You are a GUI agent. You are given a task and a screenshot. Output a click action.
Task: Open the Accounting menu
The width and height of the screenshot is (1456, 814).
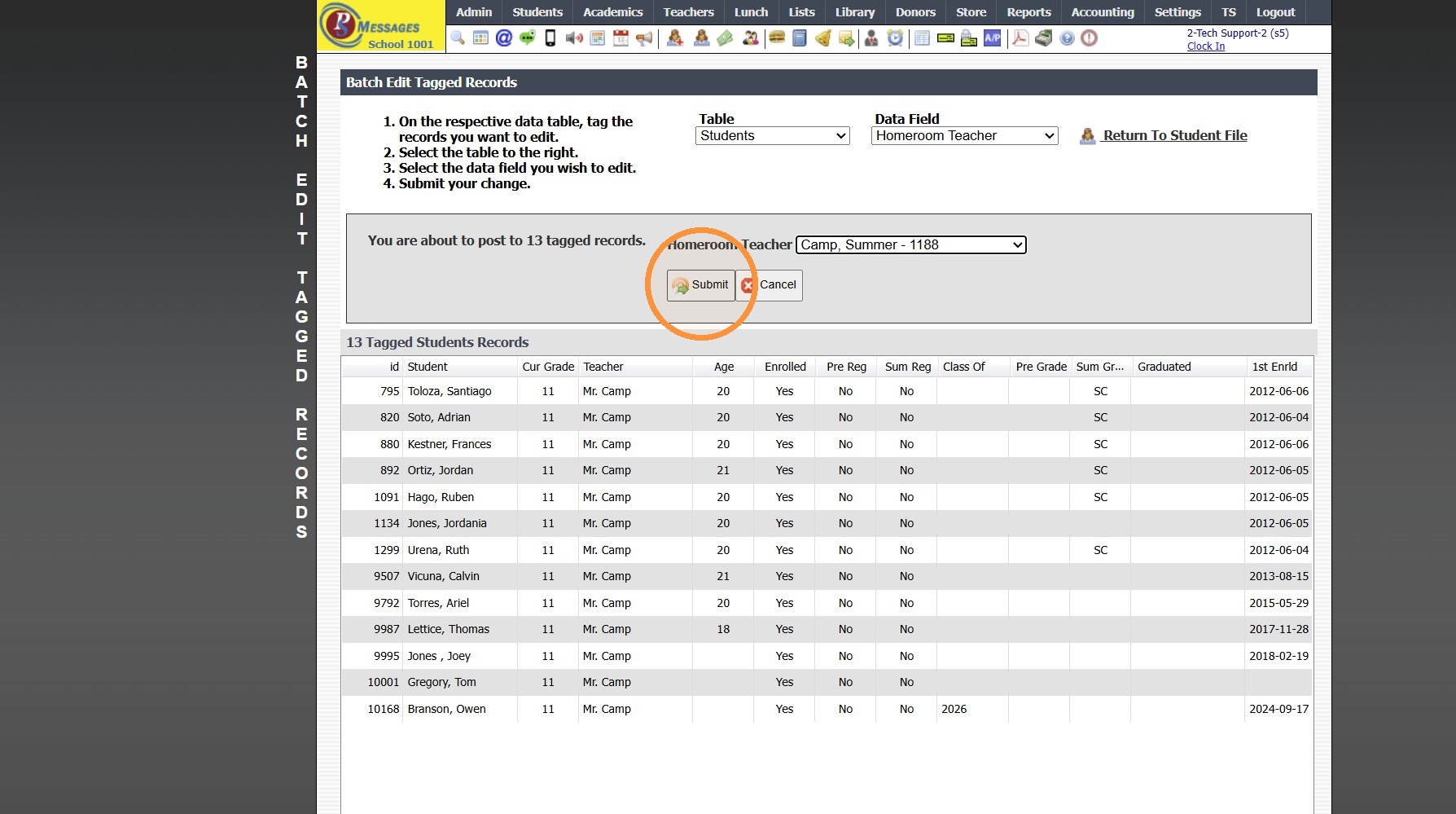coord(1103,12)
